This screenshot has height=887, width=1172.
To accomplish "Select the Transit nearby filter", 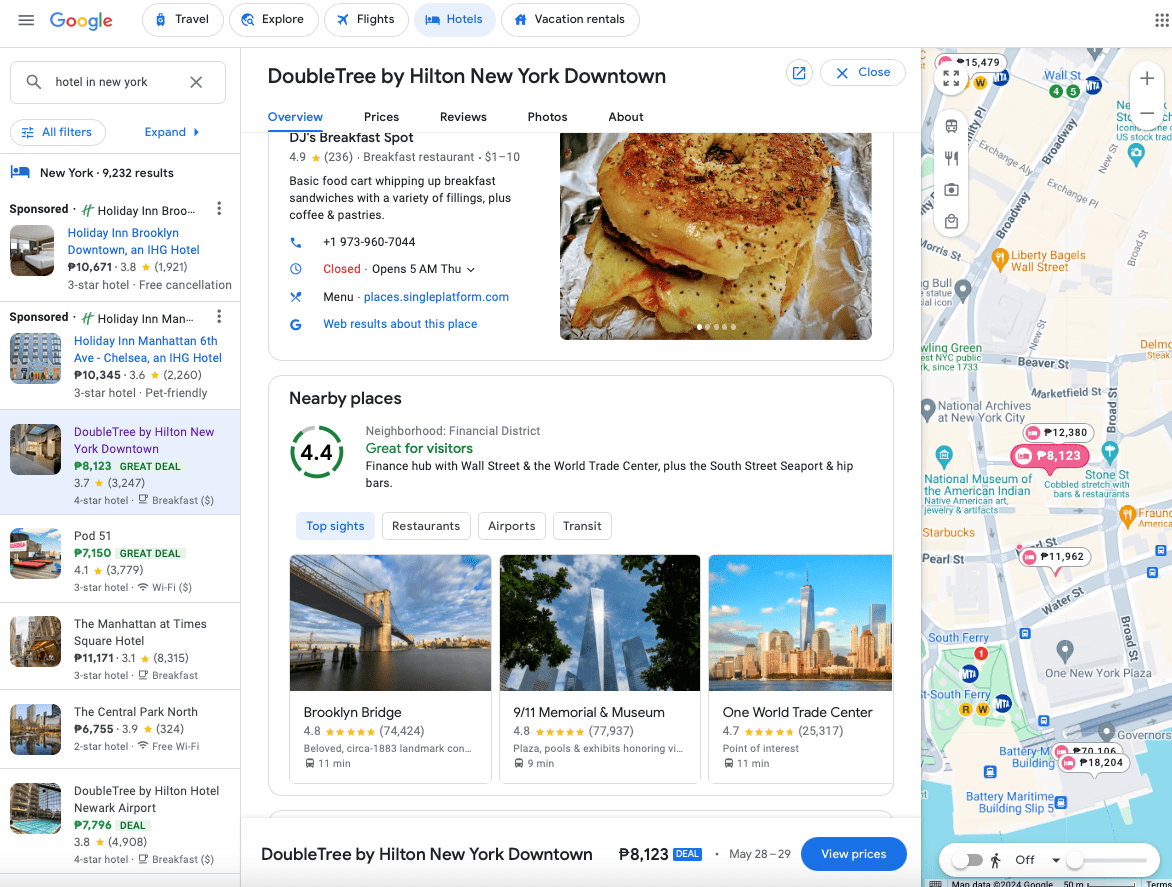I will [582, 526].
